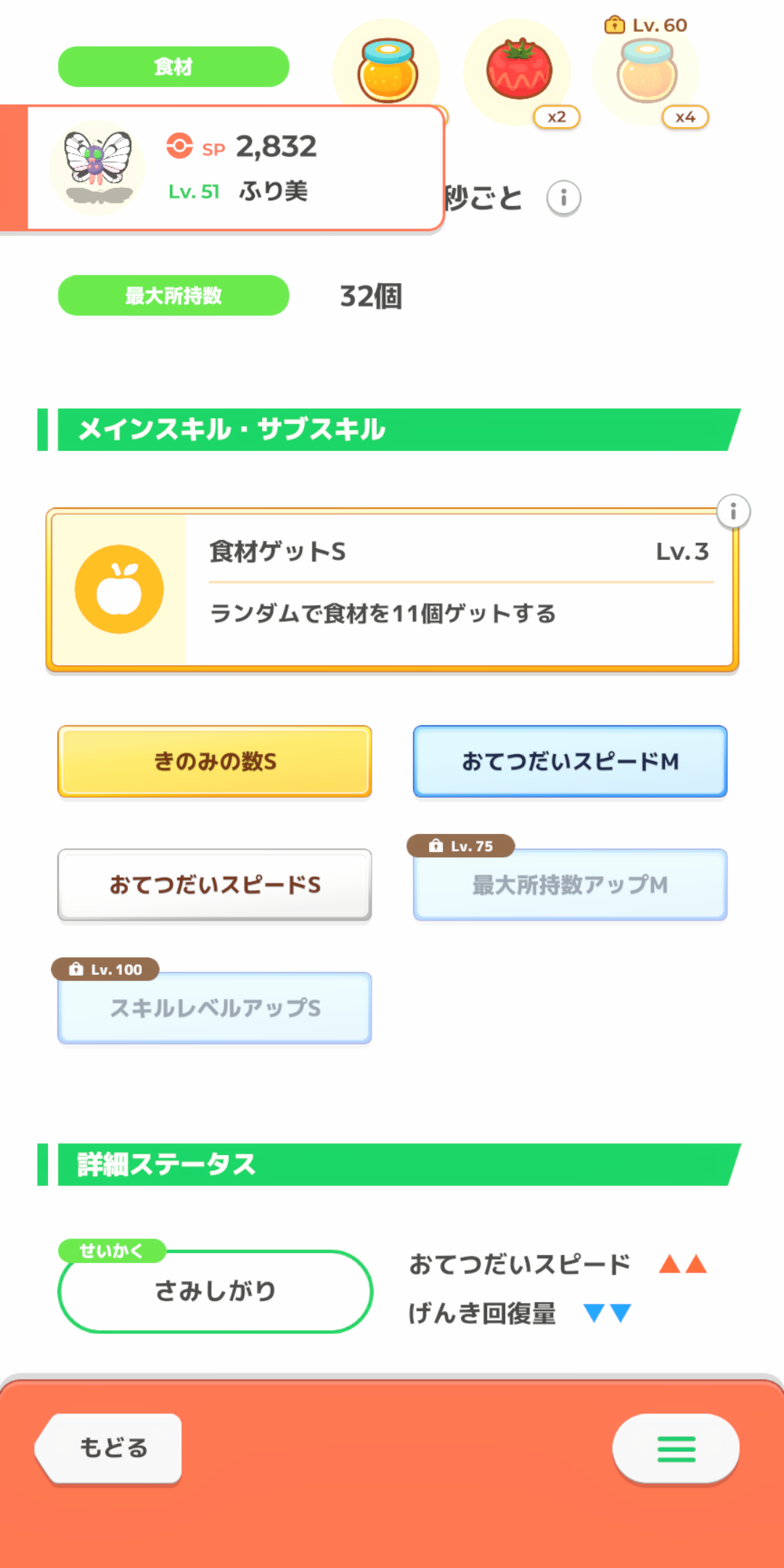Tap the orange apple skill icon
784x1568 pixels.
coord(119,589)
